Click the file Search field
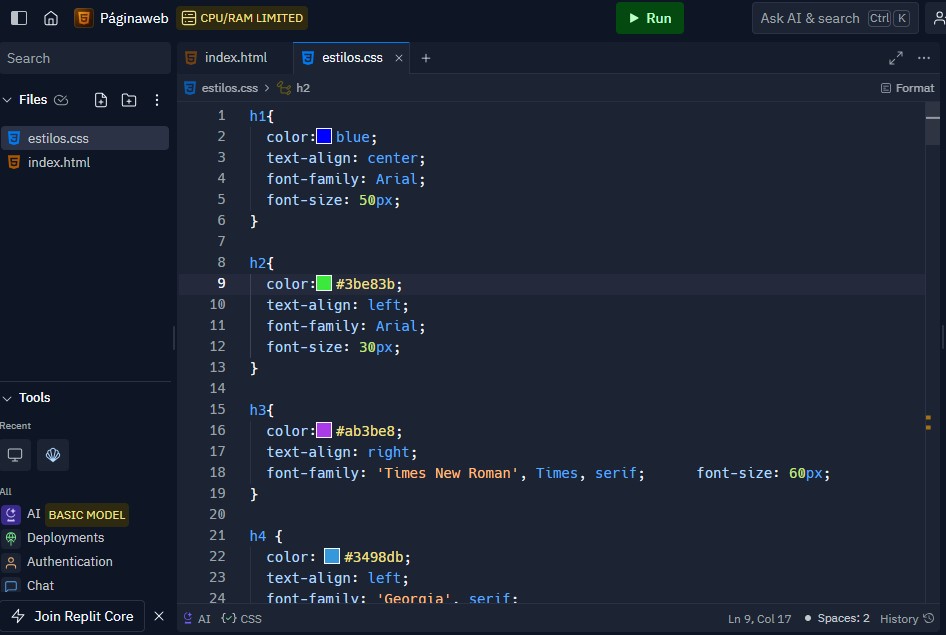 pos(85,58)
